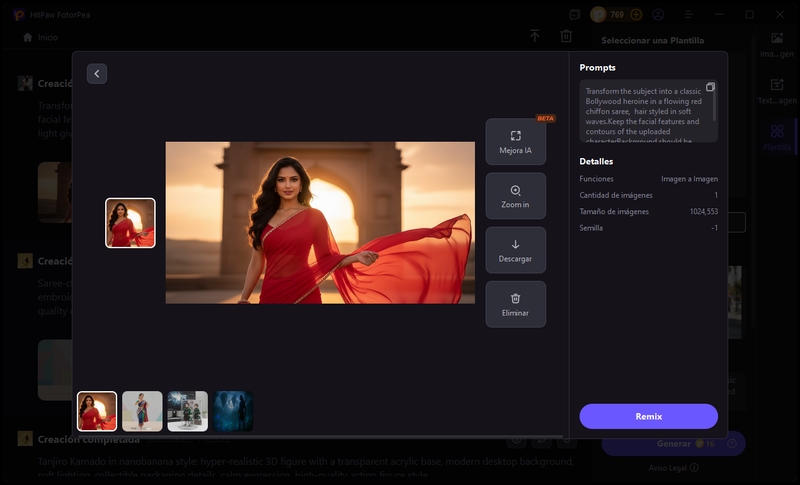Click the Prompts text box
This screenshot has height=485, width=800.
coord(648,111)
